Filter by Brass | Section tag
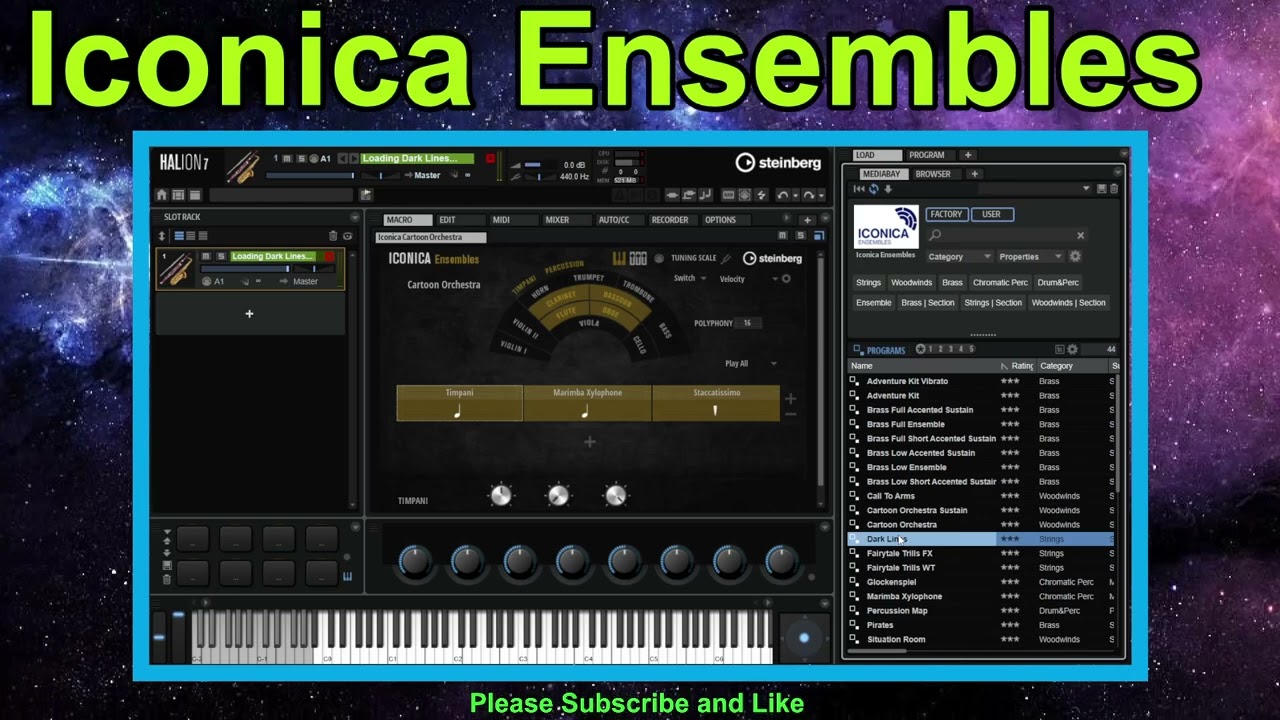 (x=928, y=303)
